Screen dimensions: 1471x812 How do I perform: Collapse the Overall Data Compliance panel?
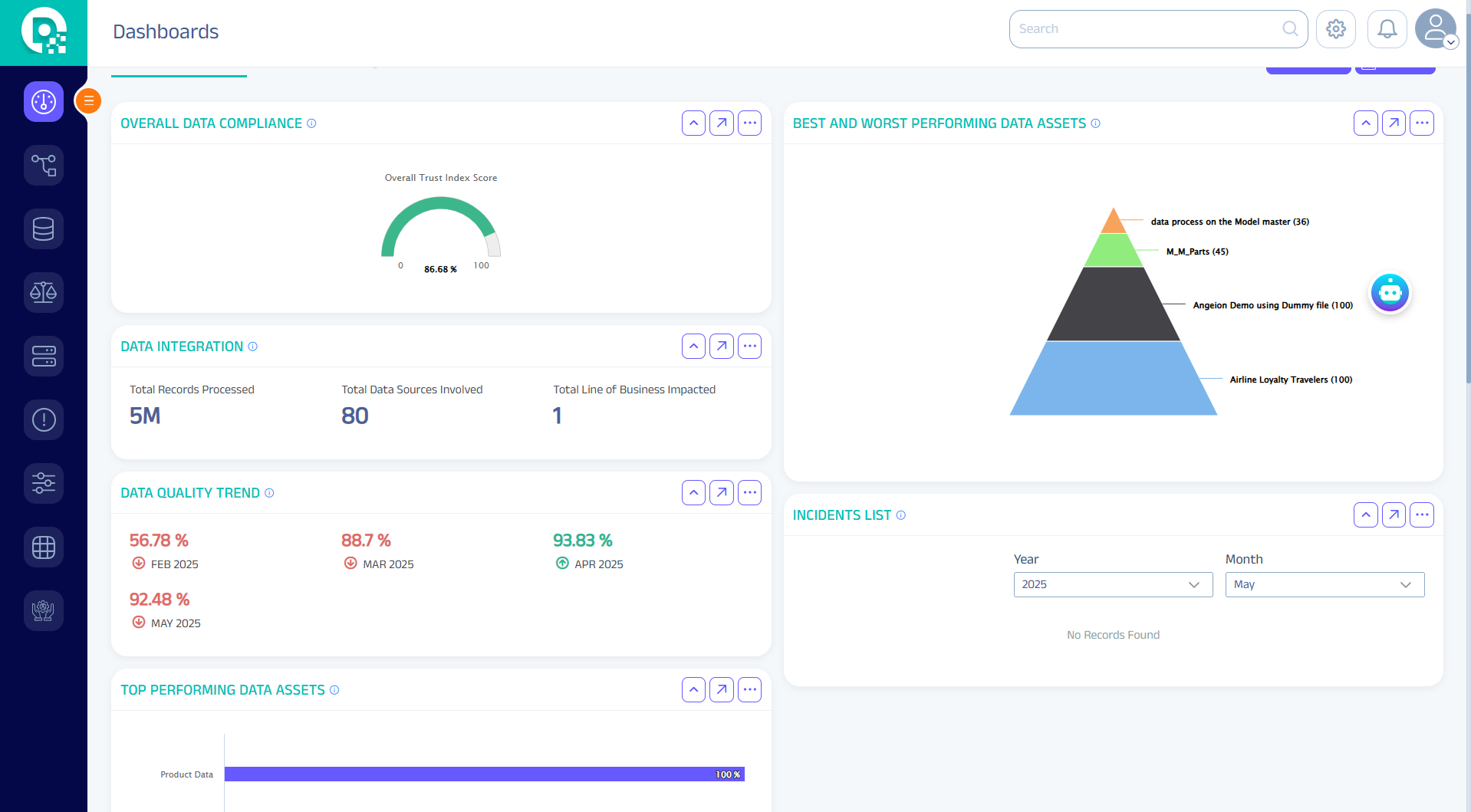click(693, 123)
